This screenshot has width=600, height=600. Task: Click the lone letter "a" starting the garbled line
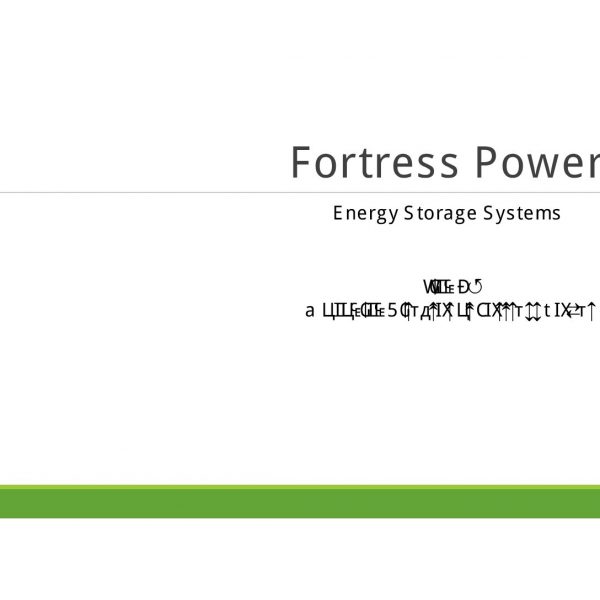(310, 311)
